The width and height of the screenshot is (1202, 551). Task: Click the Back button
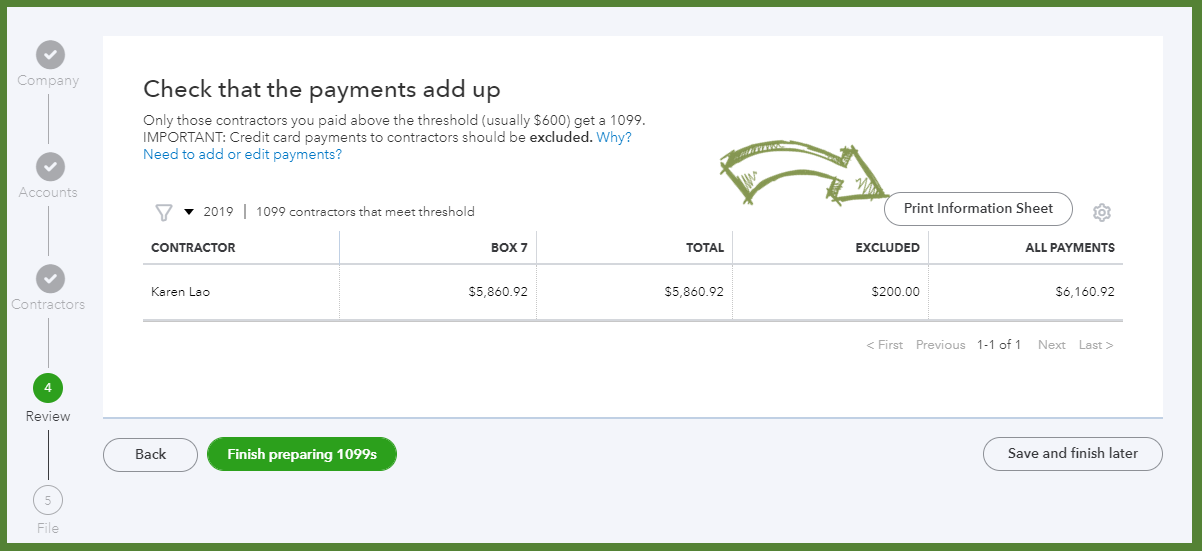tap(150, 454)
